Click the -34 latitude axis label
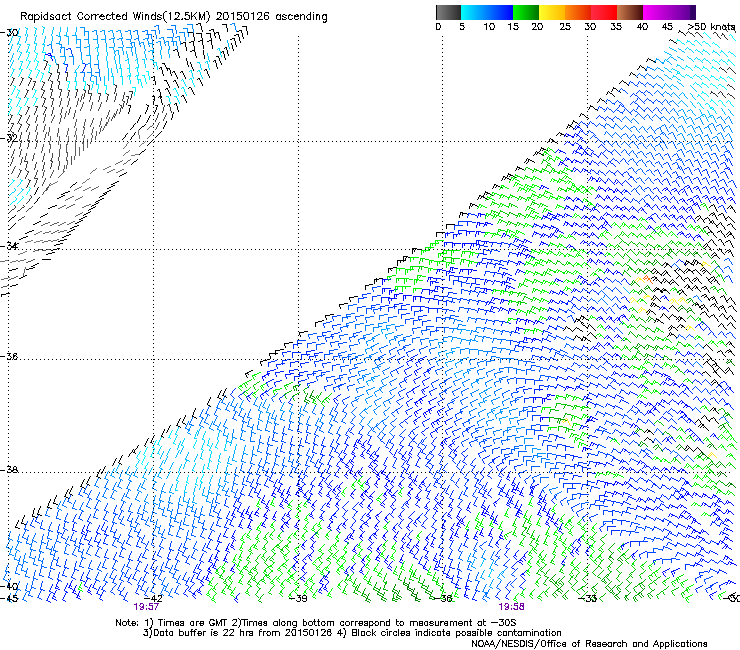 [x=10, y=246]
